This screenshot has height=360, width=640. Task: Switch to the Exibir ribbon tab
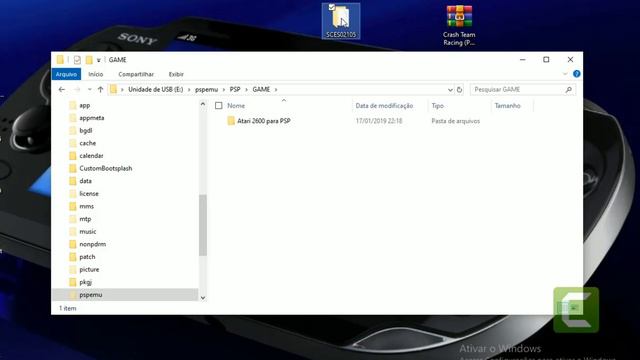[x=176, y=74]
